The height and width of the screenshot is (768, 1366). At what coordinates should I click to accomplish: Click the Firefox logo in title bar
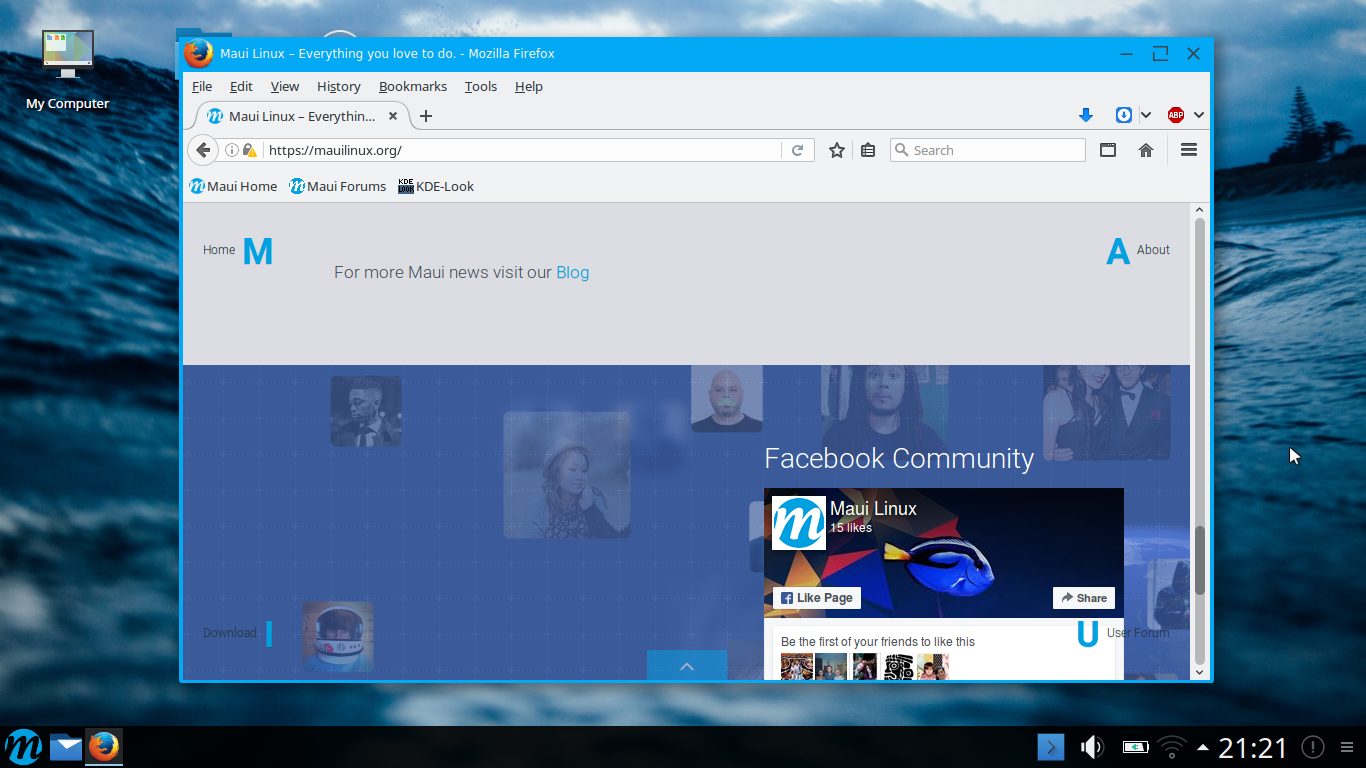click(198, 54)
